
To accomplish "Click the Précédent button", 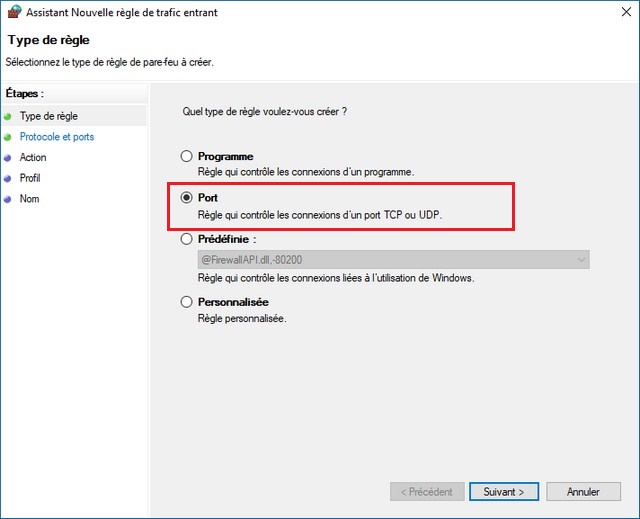I will pyautogui.click(x=427, y=492).
